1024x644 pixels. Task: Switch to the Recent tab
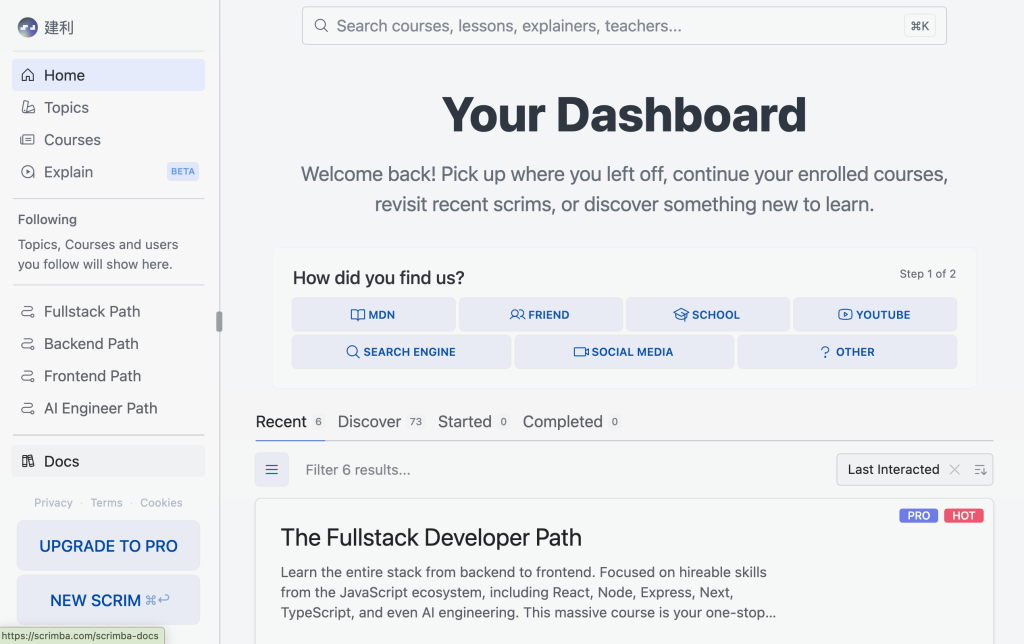pos(289,422)
